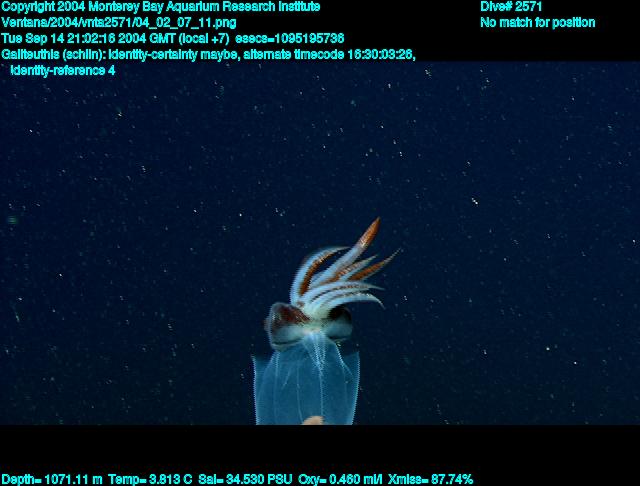This screenshot has width=640, height=486.
Task: Click the 'Depth= 1071.11 m' reading
Action: 52,479
